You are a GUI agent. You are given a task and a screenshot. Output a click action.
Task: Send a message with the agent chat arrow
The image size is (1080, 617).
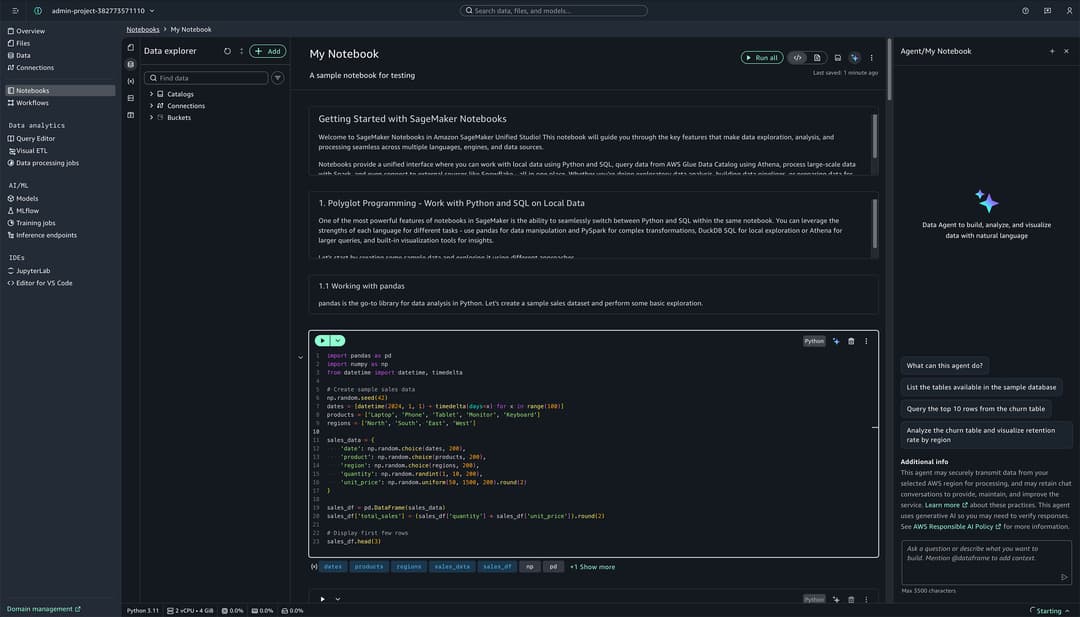pos(1064,577)
